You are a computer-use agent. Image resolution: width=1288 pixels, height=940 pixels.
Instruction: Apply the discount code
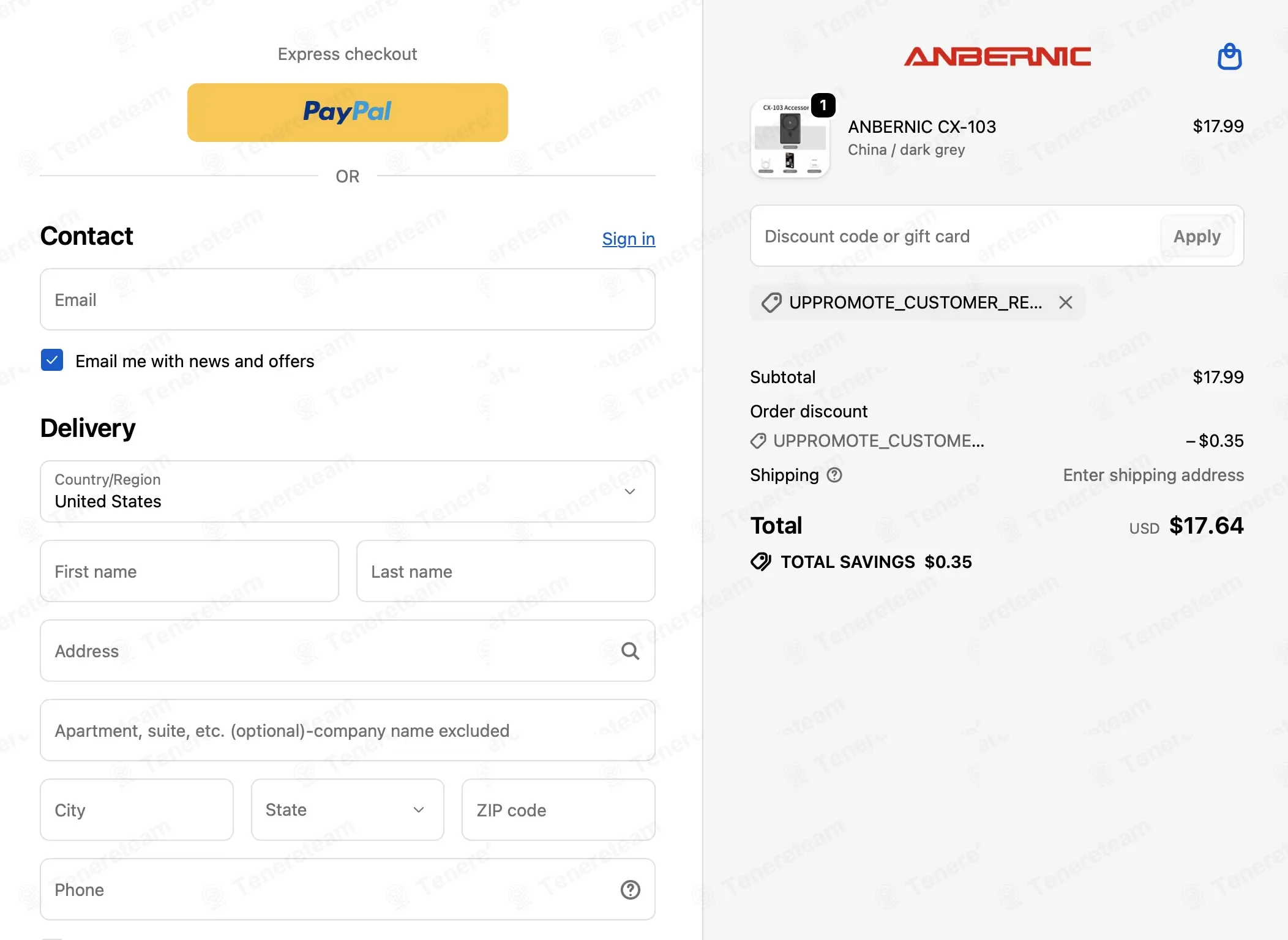click(x=1197, y=236)
